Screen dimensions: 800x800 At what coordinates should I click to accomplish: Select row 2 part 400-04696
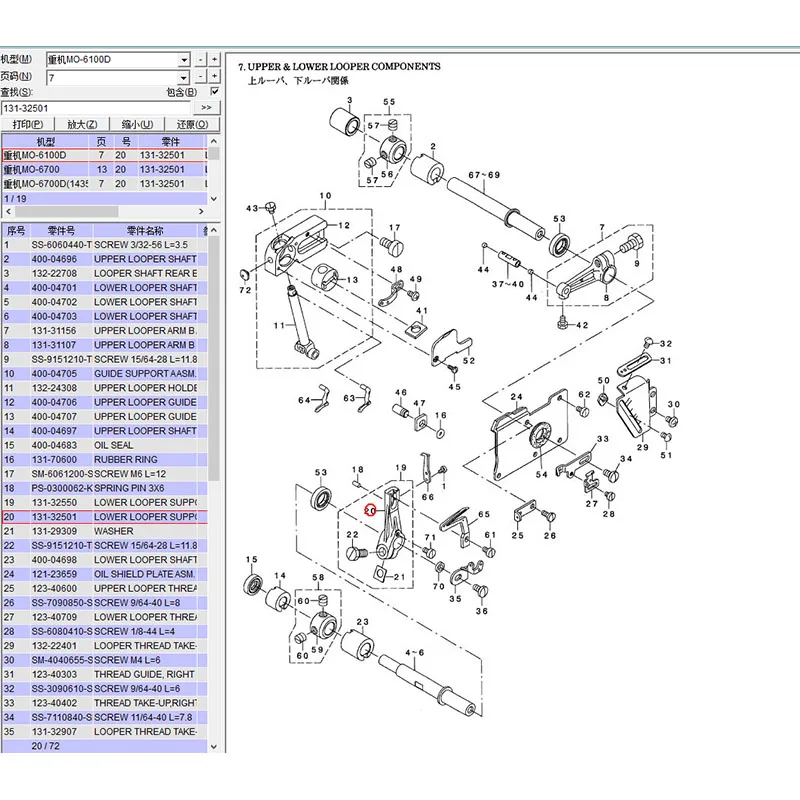(x=104, y=259)
